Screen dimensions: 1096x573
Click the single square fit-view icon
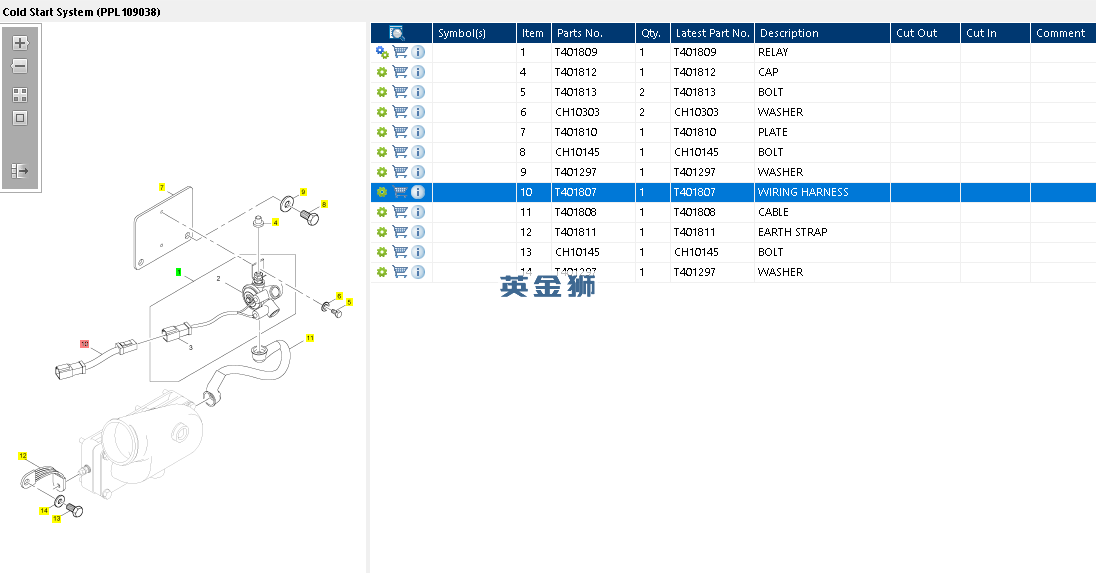(x=20, y=118)
